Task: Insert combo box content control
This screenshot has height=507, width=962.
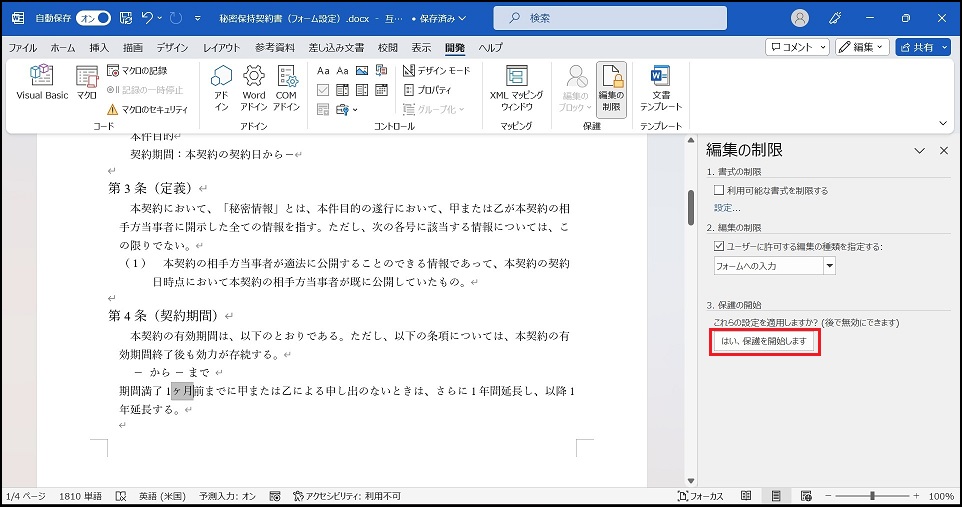Action: pos(342,90)
